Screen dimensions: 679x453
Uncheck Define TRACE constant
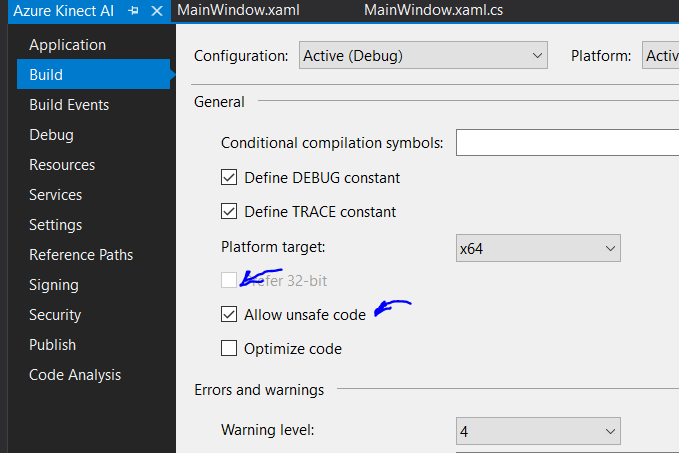(229, 212)
